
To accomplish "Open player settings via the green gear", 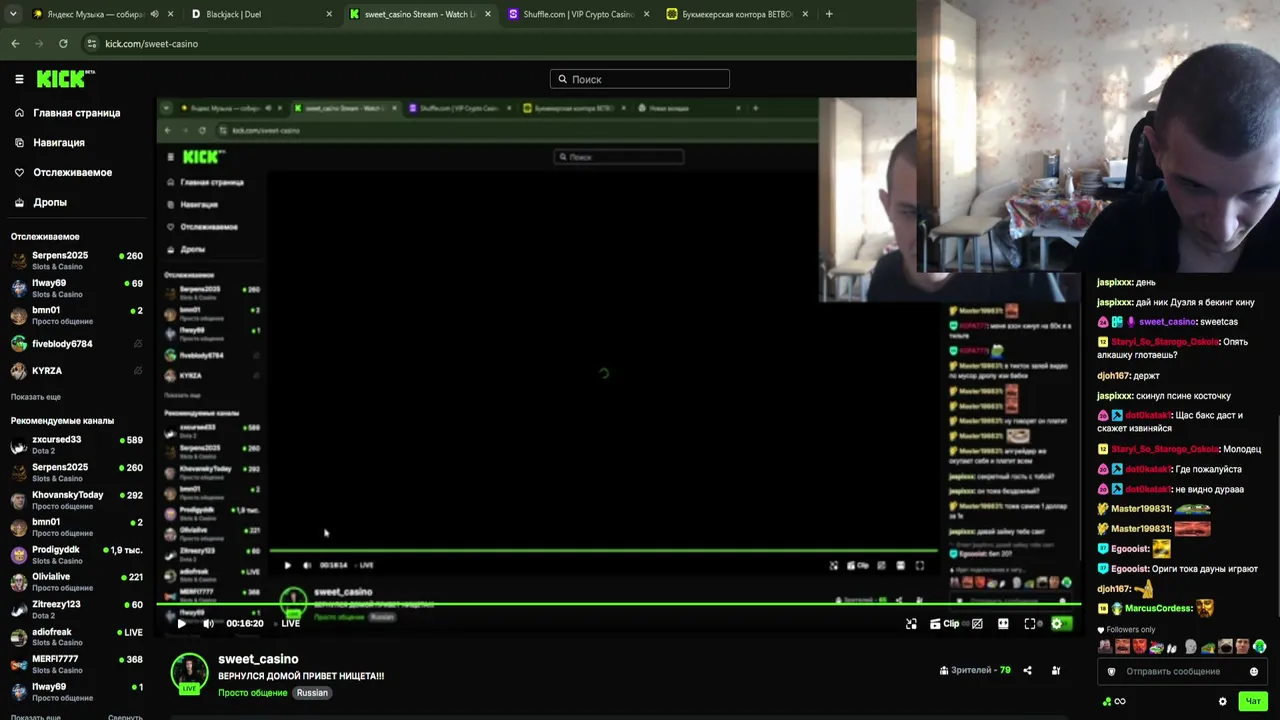I will 1057,624.
